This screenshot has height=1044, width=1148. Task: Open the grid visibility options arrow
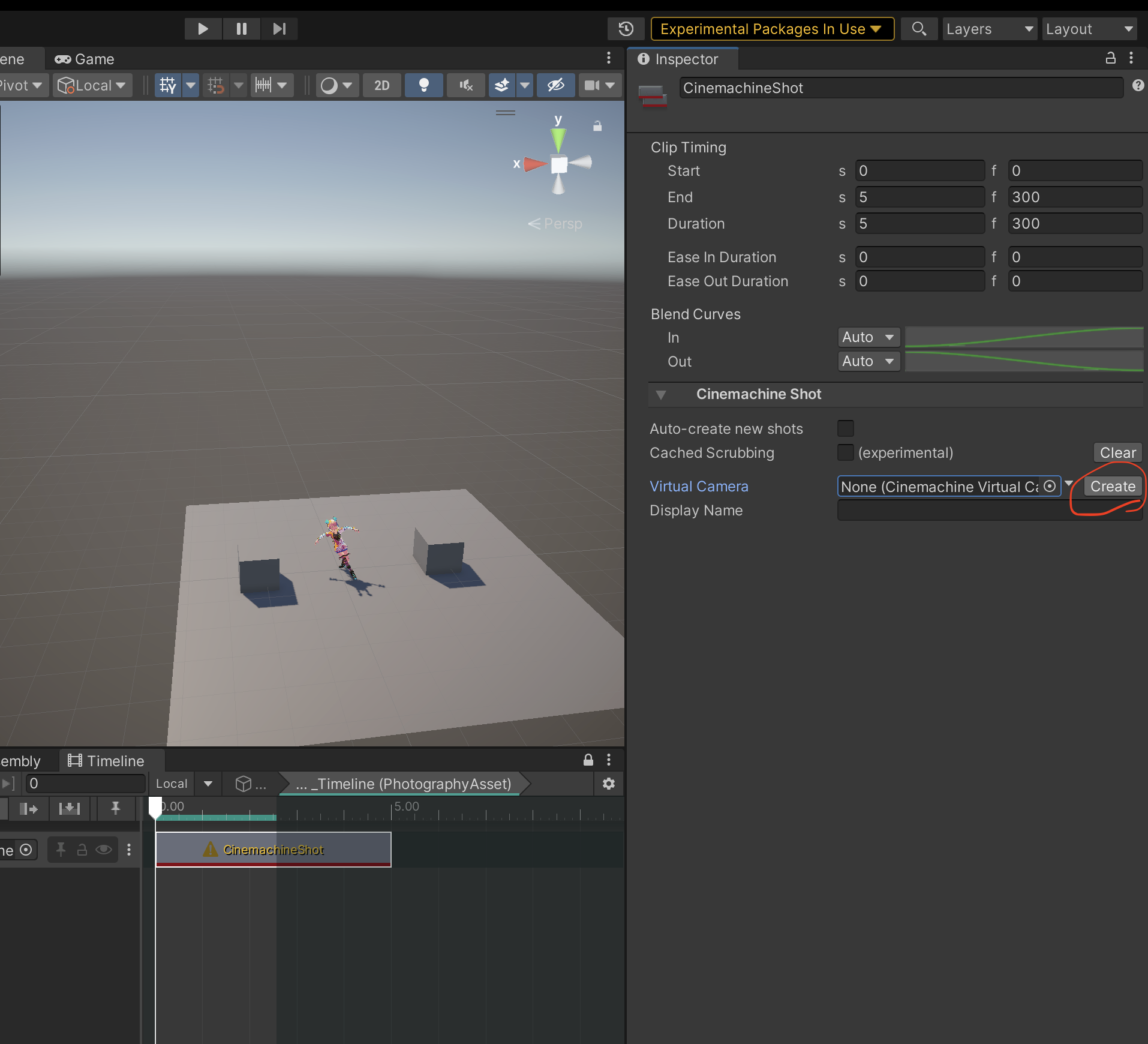pos(191,85)
